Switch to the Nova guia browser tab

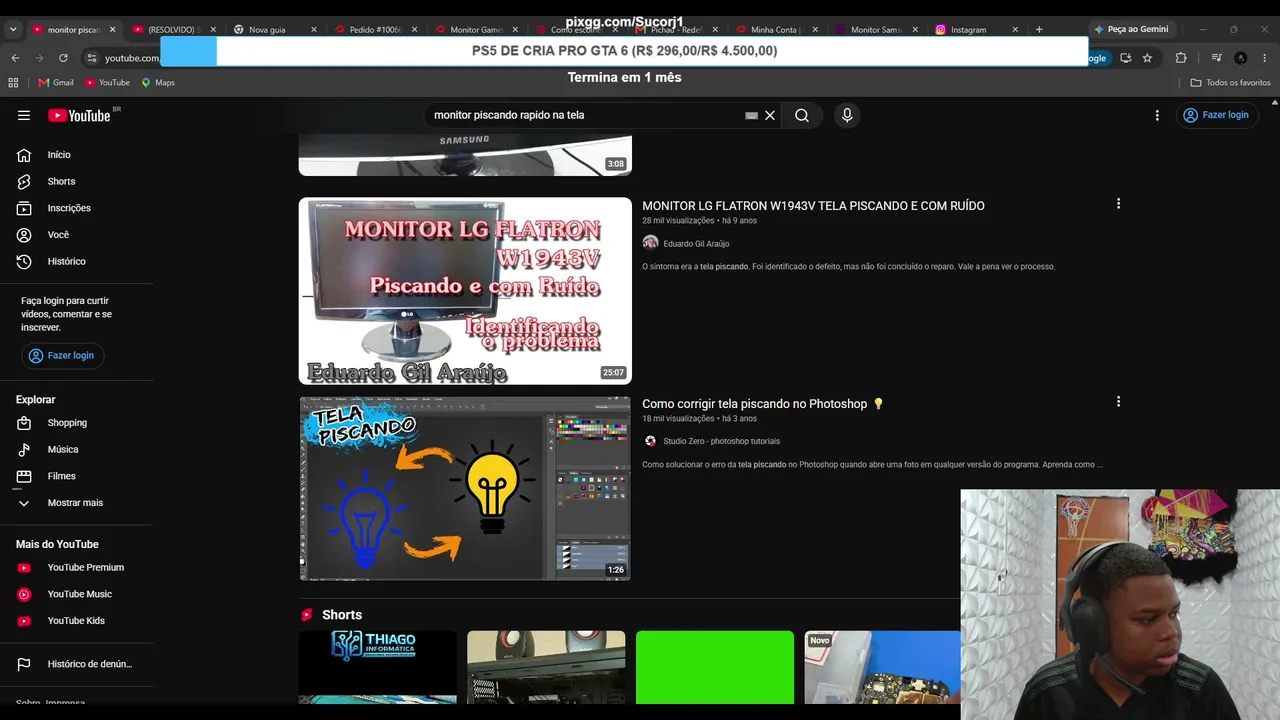[266, 30]
